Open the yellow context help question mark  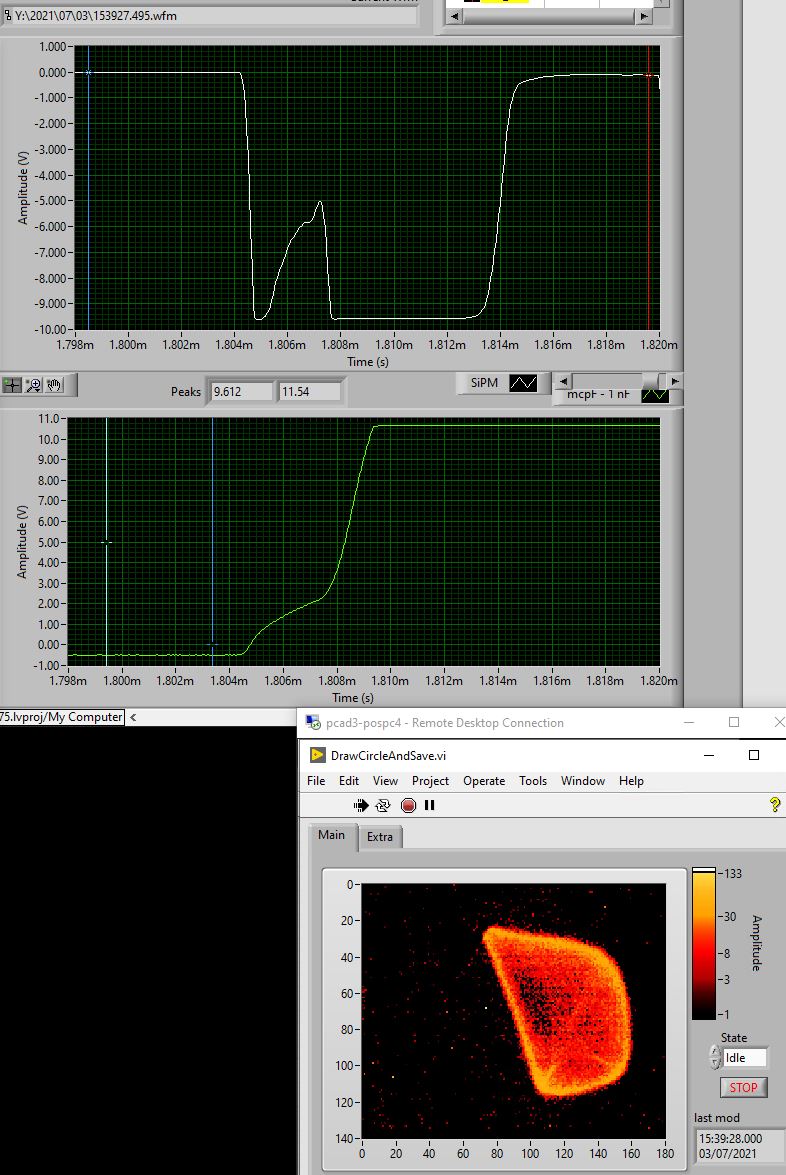coord(775,805)
